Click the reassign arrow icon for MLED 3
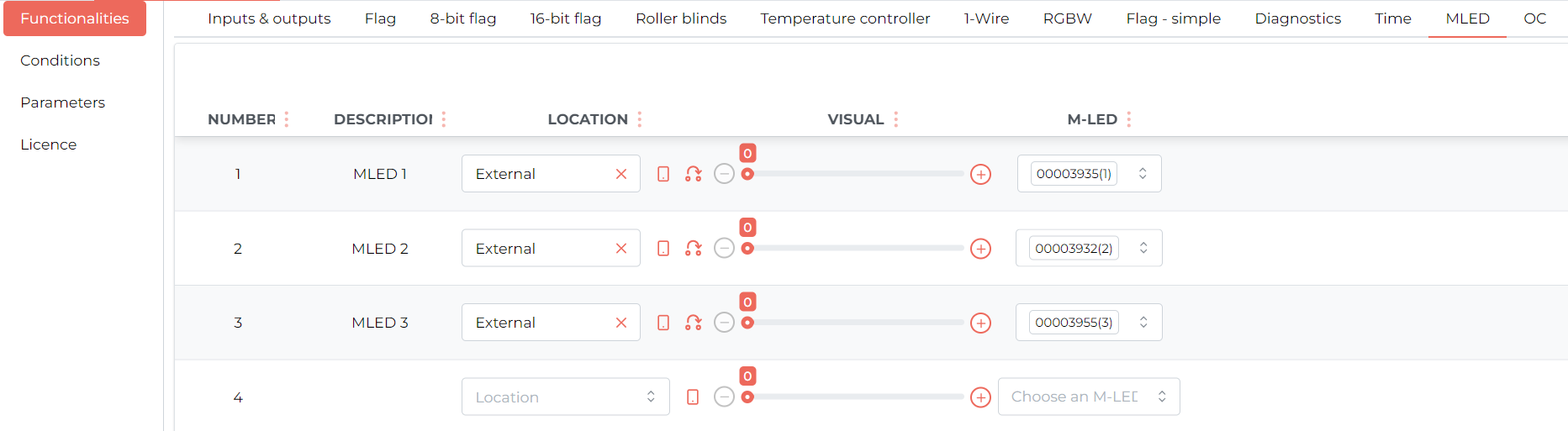Screen dimensions: 1568x431 (x=693, y=323)
